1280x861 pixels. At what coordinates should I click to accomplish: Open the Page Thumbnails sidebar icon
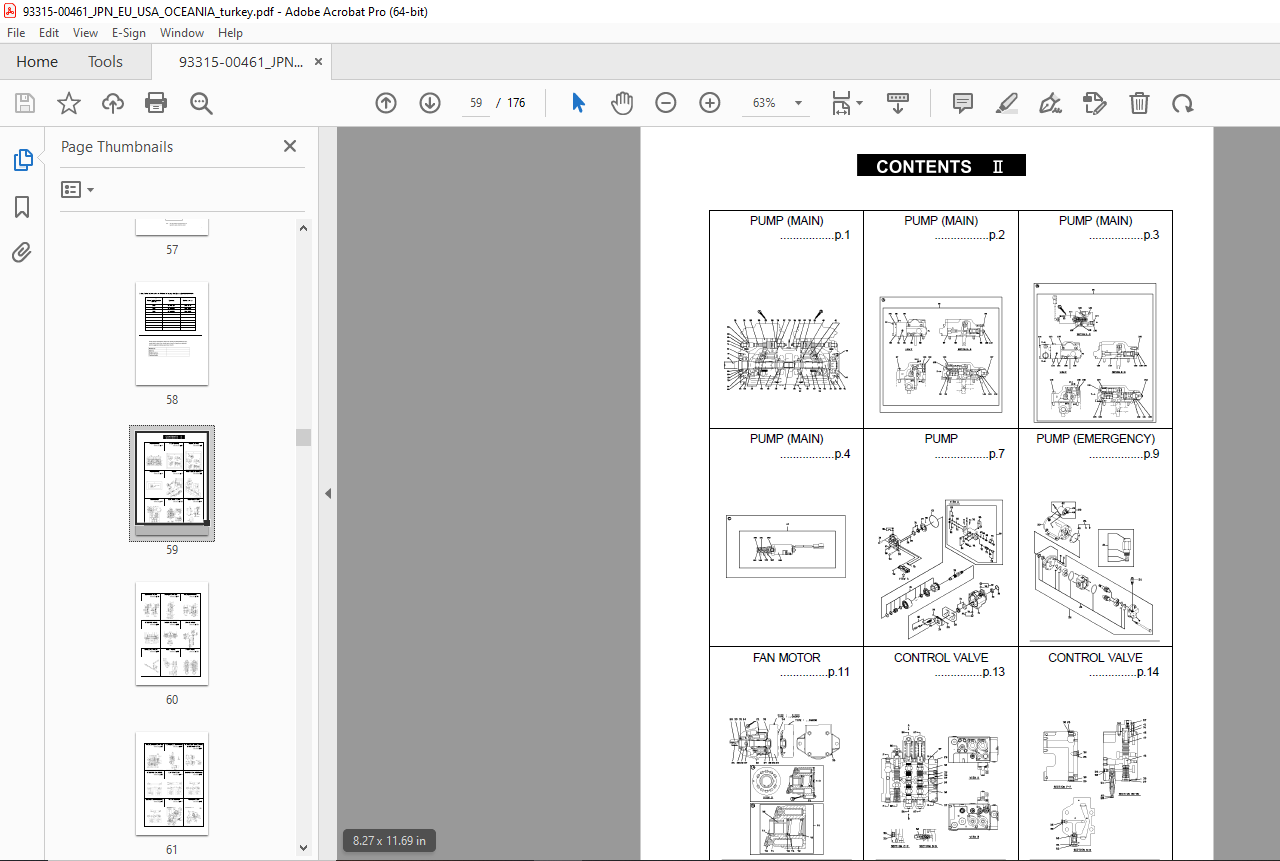22,159
